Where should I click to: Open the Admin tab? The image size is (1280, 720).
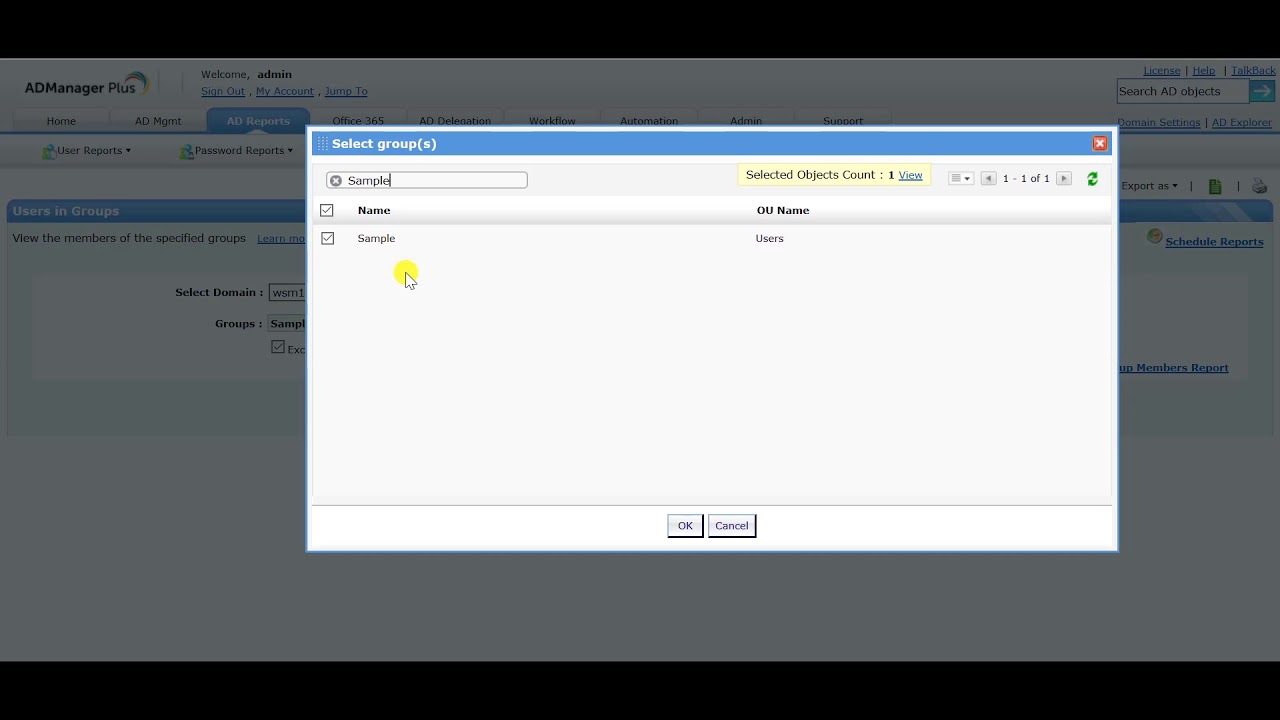[x=746, y=121]
